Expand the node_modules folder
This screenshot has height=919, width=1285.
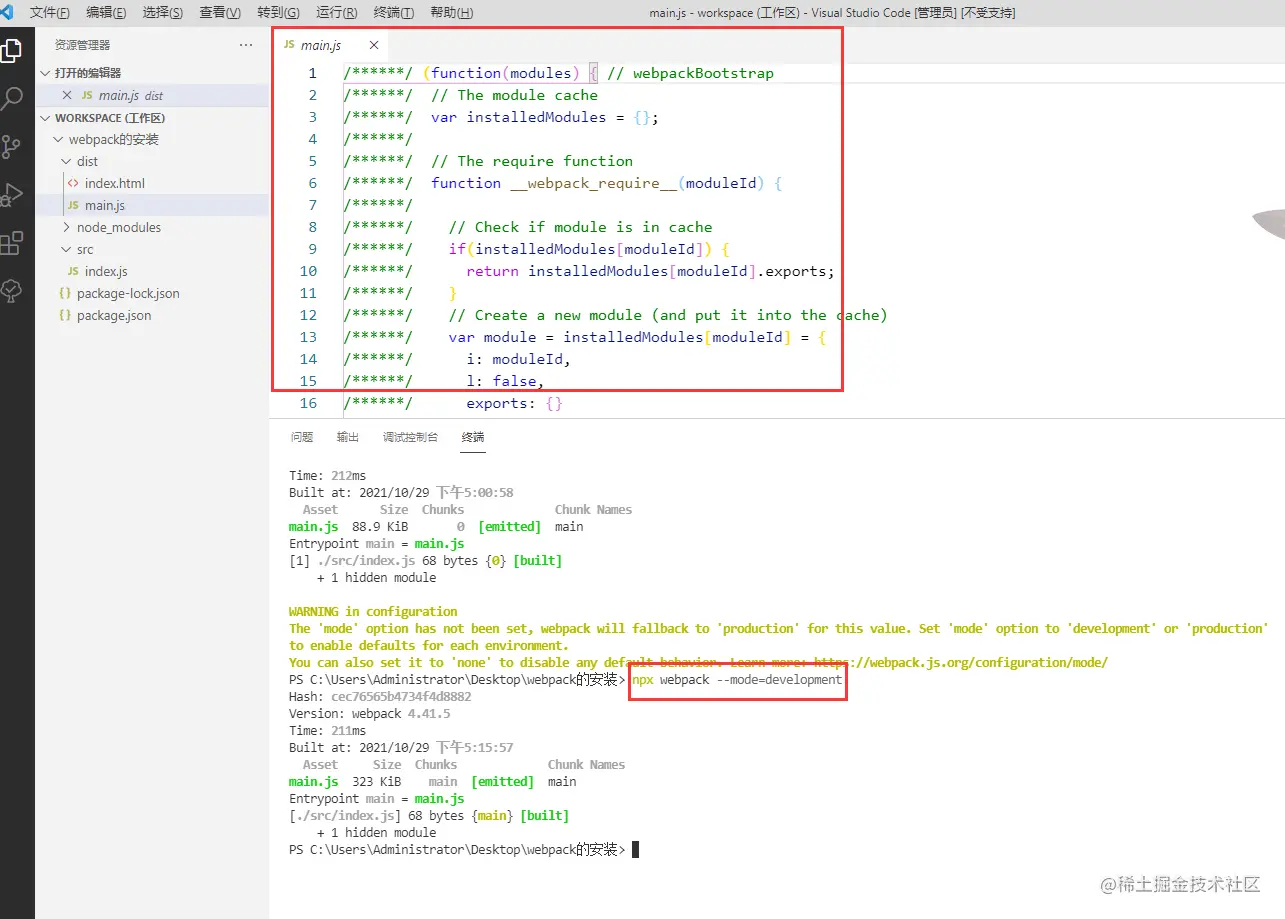click(67, 227)
